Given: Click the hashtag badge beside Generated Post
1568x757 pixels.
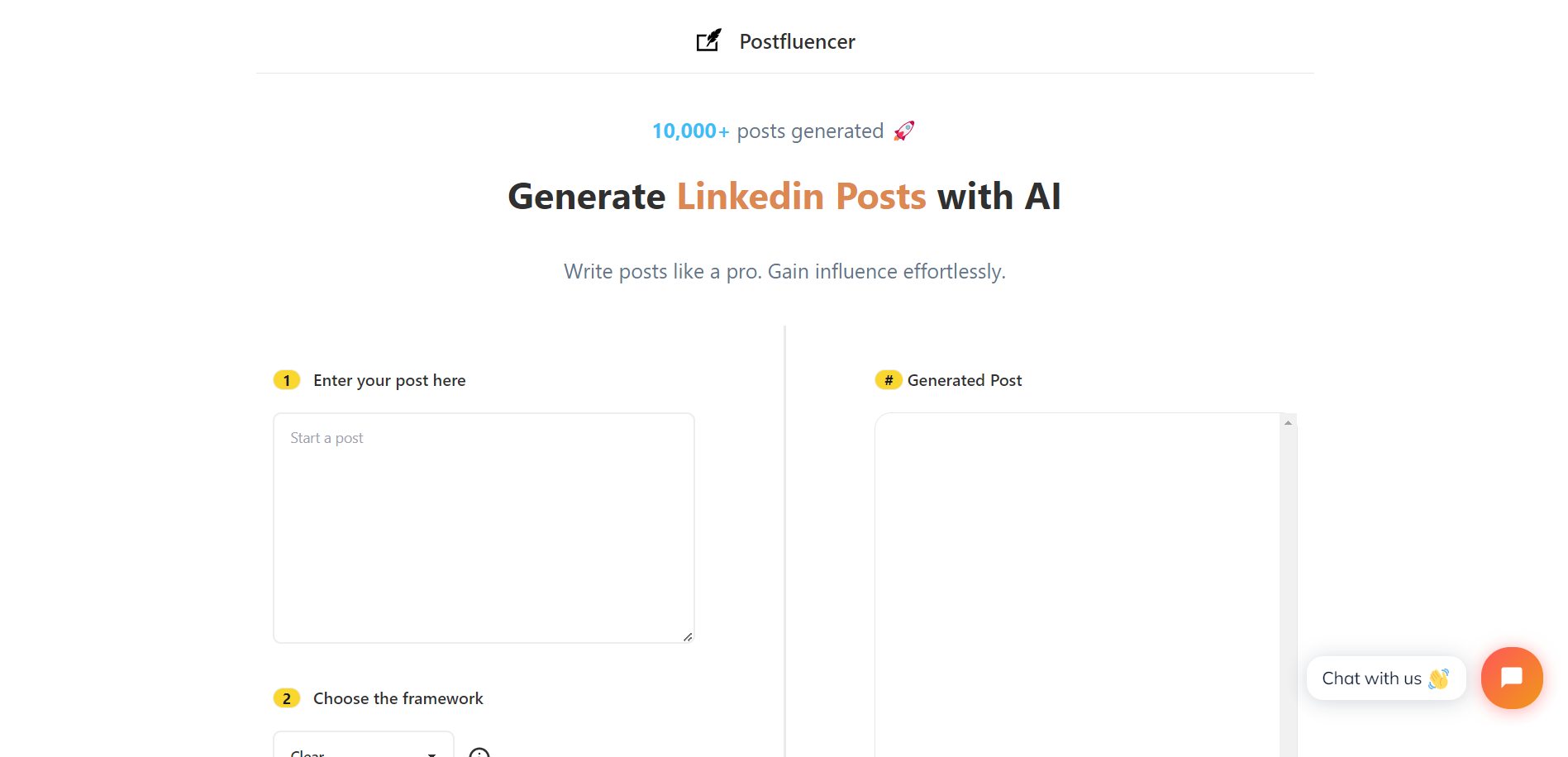Looking at the screenshot, I should (x=888, y=380).
